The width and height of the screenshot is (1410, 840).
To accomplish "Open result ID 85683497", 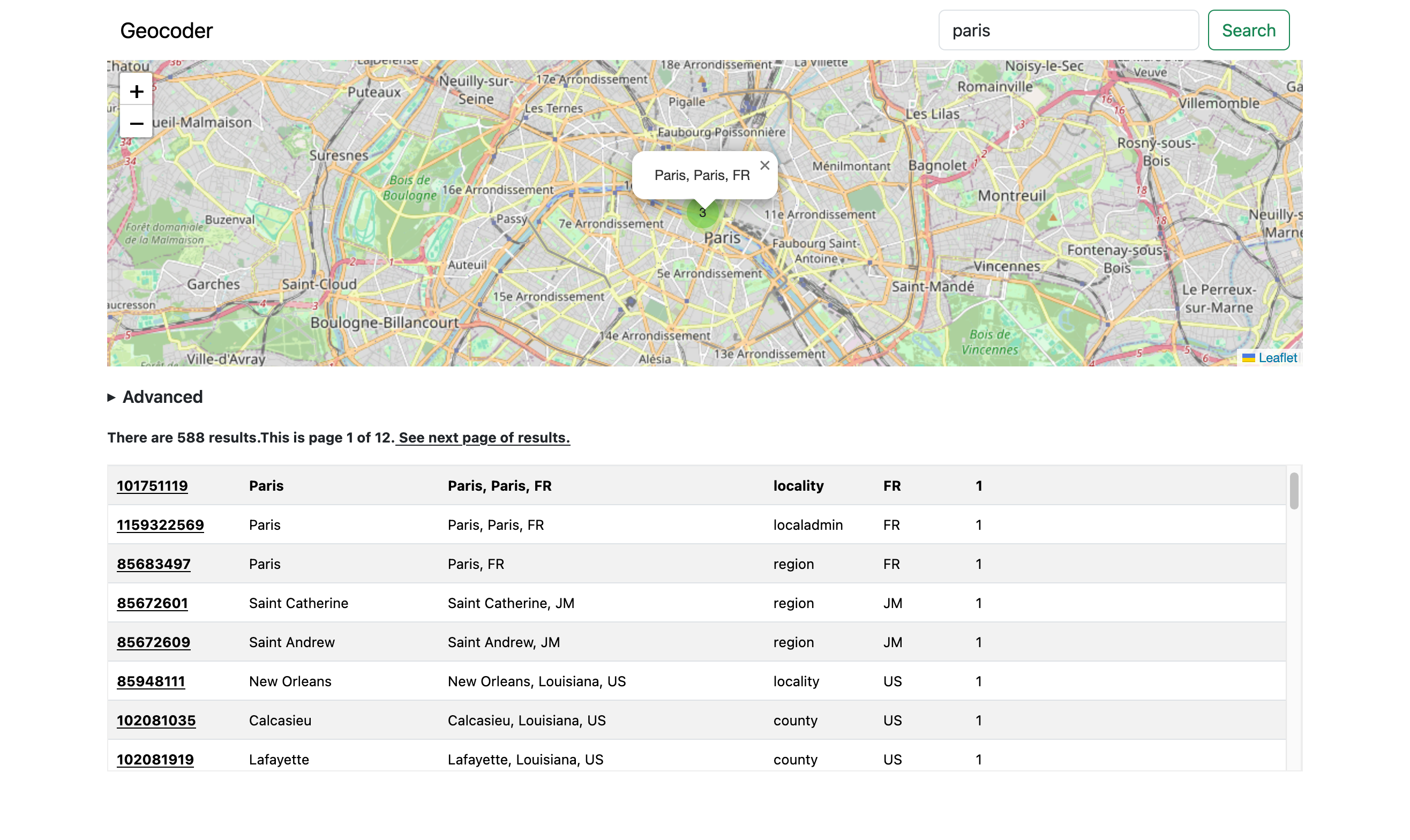I will pos(153,564).
